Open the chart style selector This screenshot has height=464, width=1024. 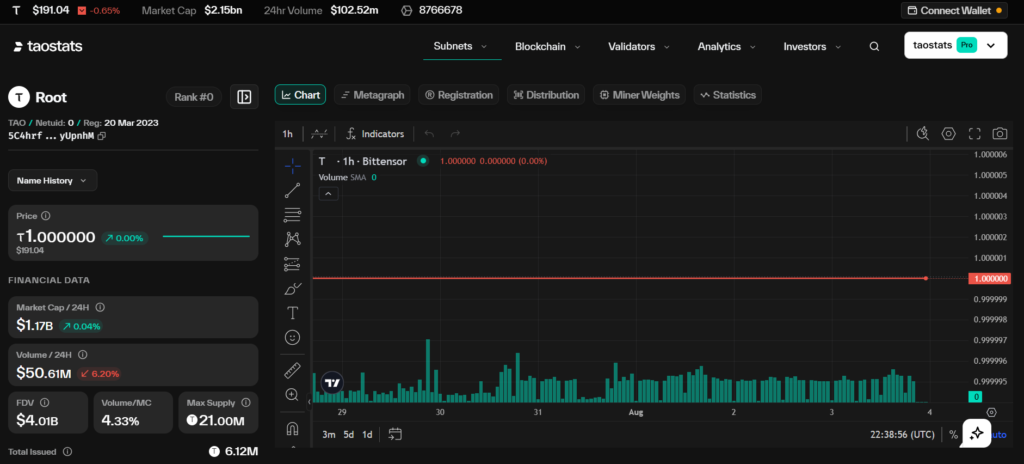pyautogui.click(x=319, y=134)
